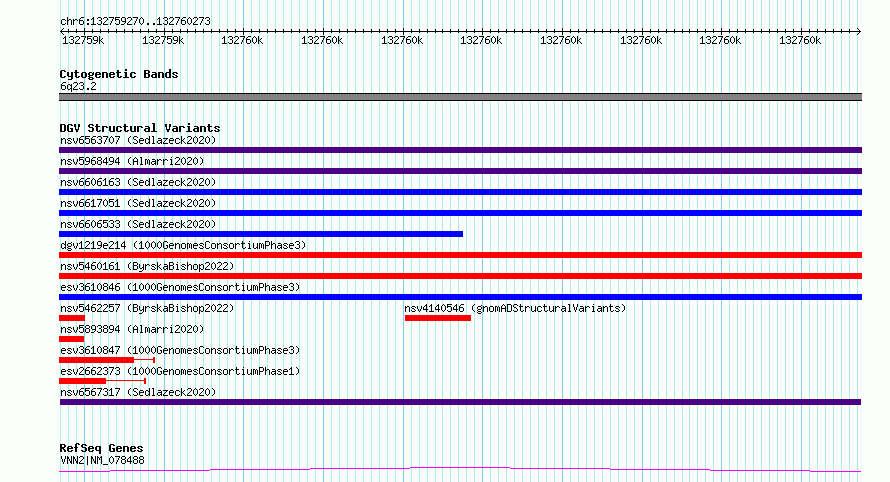Select the nsv5460161 red variant bar
890x482 pixels.
point(460,276)
